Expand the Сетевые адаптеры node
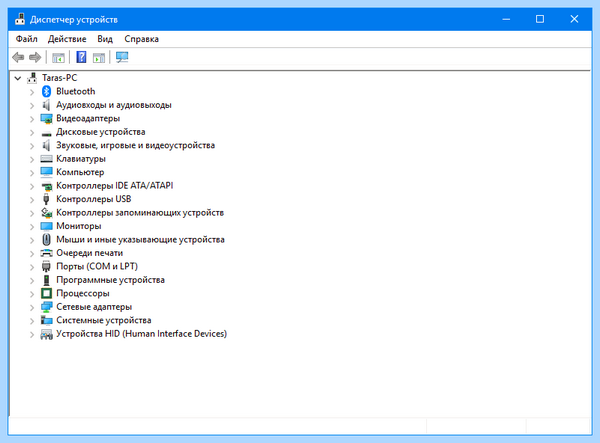 [32, 307]
